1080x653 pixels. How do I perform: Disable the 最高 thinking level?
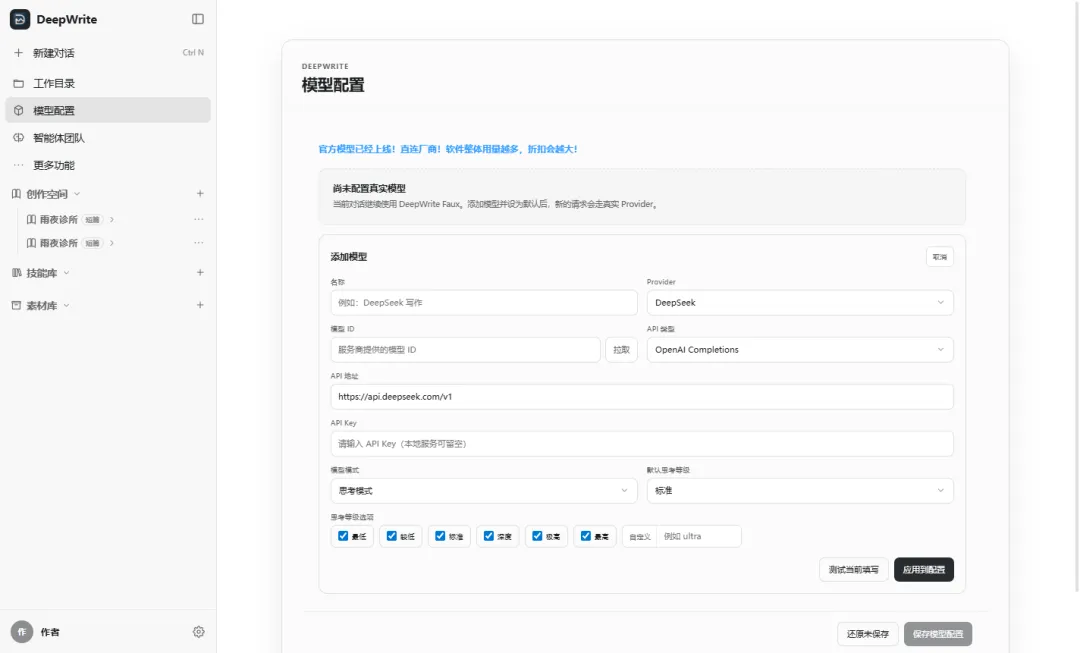pos(585,536)
